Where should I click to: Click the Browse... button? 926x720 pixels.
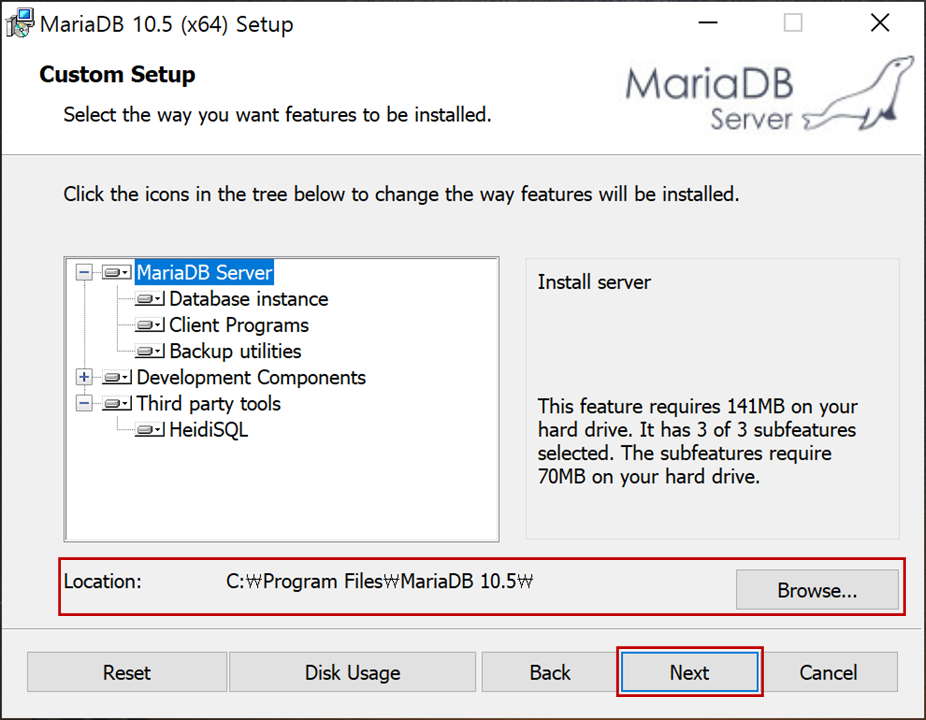(x=817, y=589)
